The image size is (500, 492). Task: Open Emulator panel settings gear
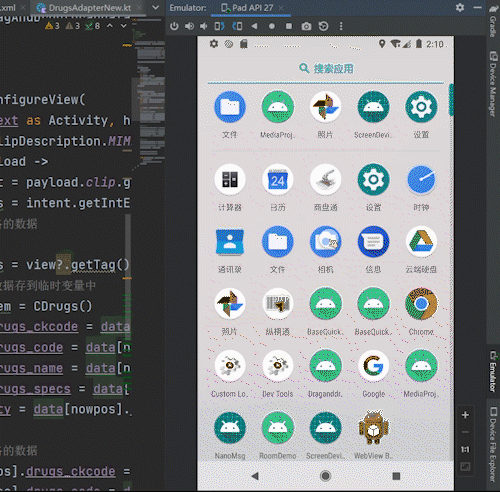pyautogui.click(x=460, y=7)
